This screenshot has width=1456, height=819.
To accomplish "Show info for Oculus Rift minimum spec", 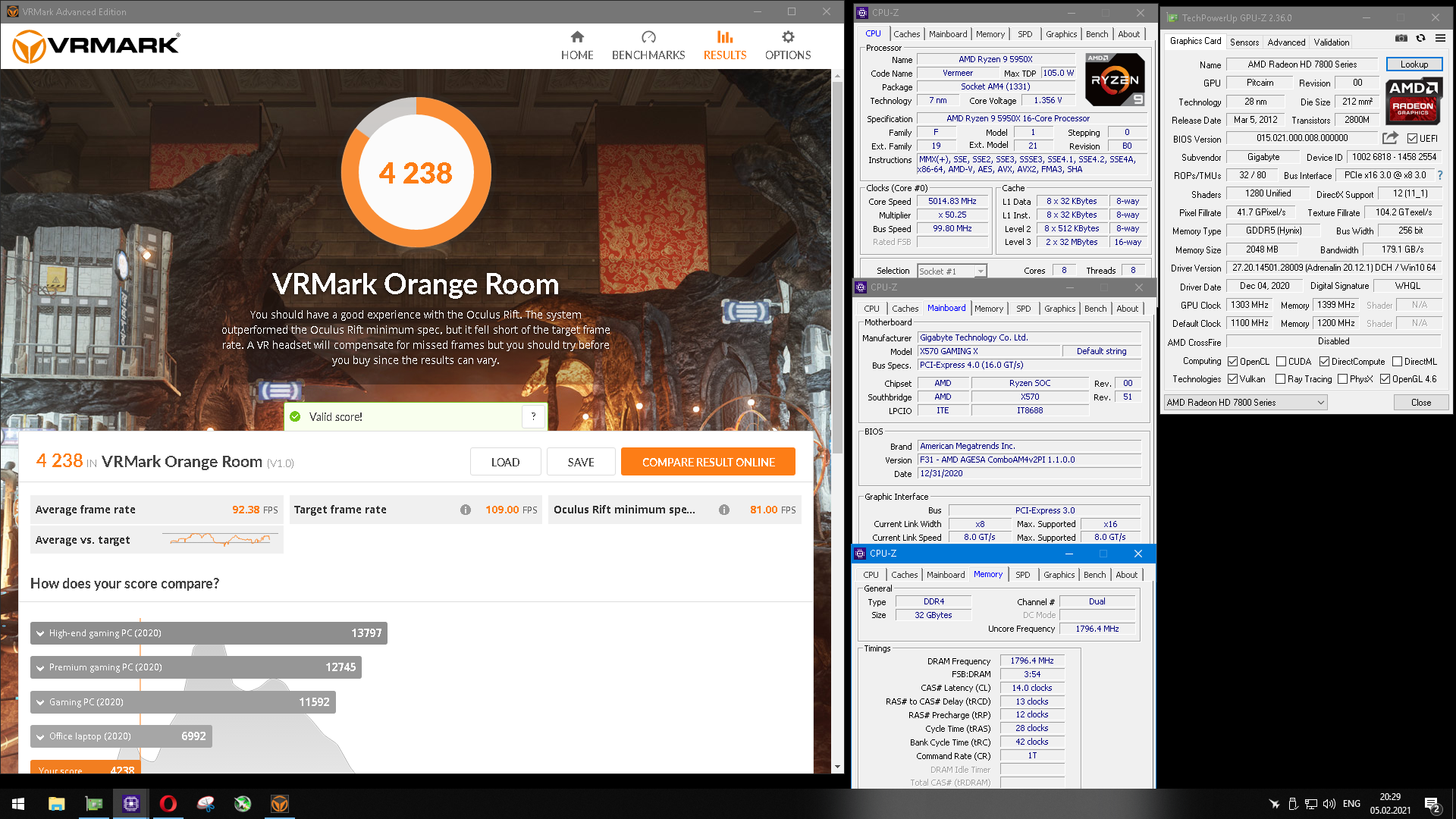I will 724,510.
